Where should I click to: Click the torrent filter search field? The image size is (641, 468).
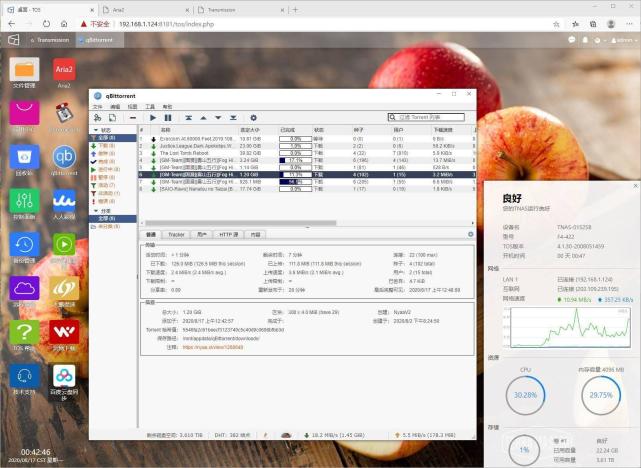coord(426,117)
